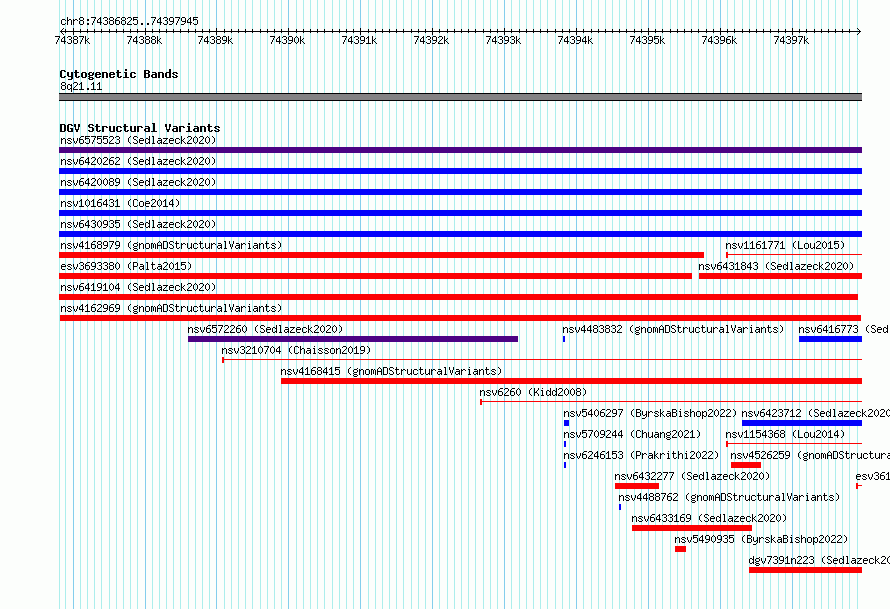Open nsv5490935 (ByrskaBishop2022) variant
This screenshot has width=890, height=609.
[x=761, y=539]
